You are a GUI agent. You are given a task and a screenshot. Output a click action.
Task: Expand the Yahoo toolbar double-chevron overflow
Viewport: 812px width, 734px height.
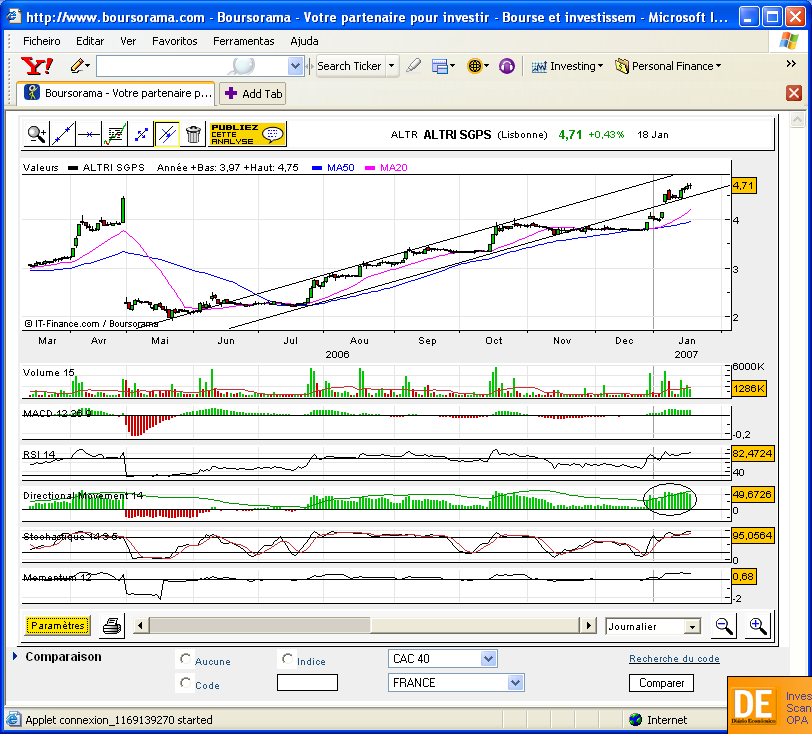pyautogui.click(x=791, y=64)
